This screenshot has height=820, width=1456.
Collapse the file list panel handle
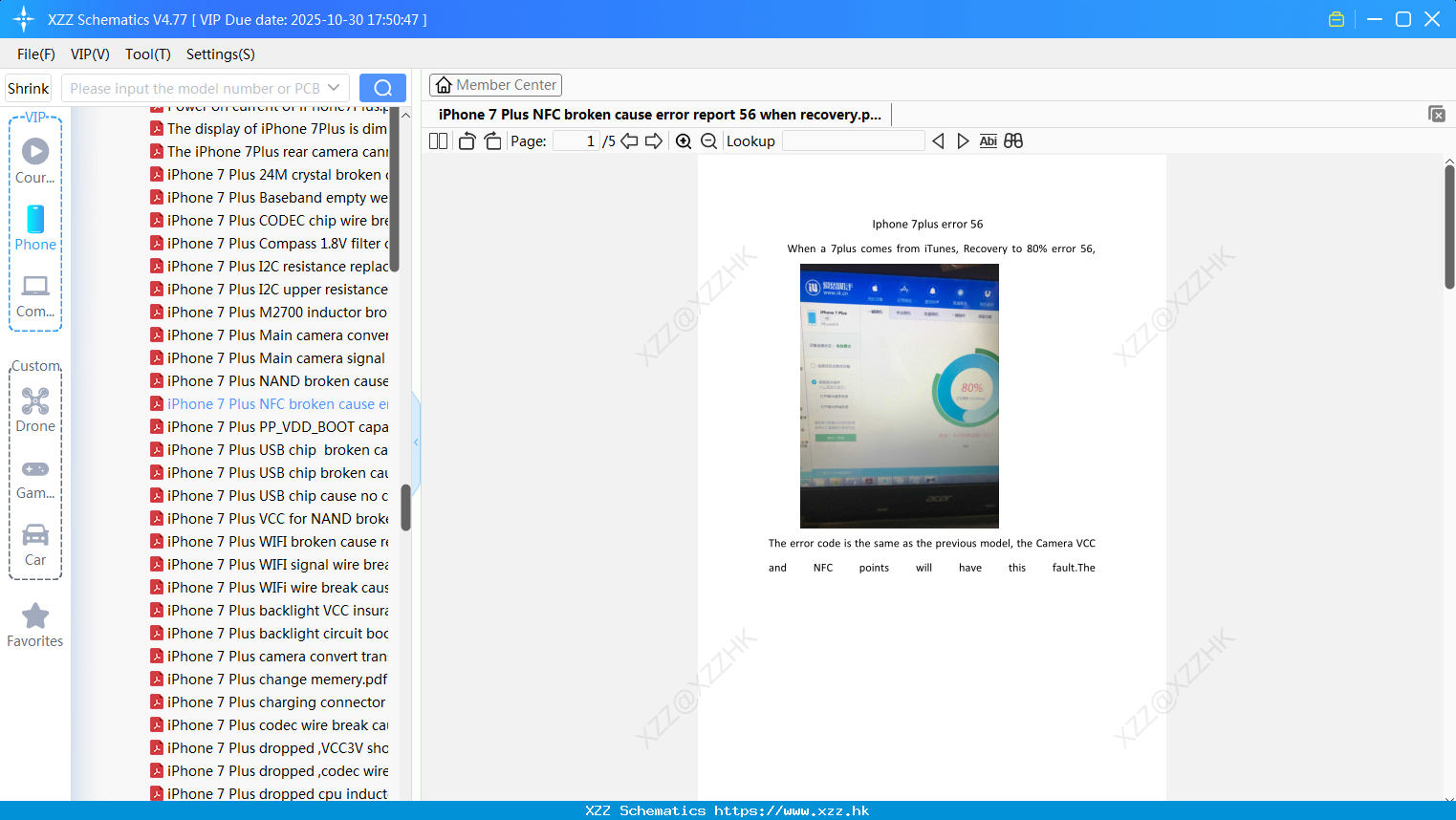click(416, 442)
